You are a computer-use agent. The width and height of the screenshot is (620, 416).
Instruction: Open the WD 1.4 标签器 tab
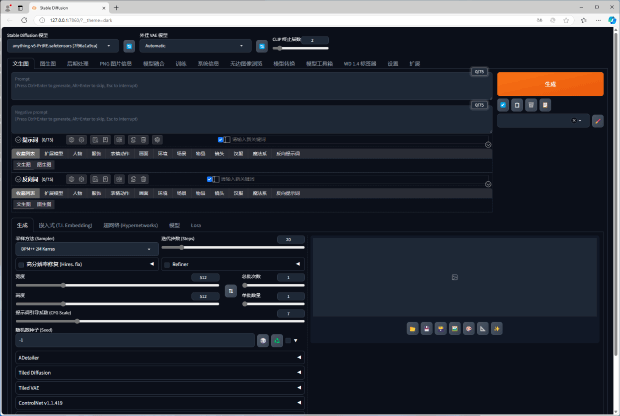coord(360,64)
